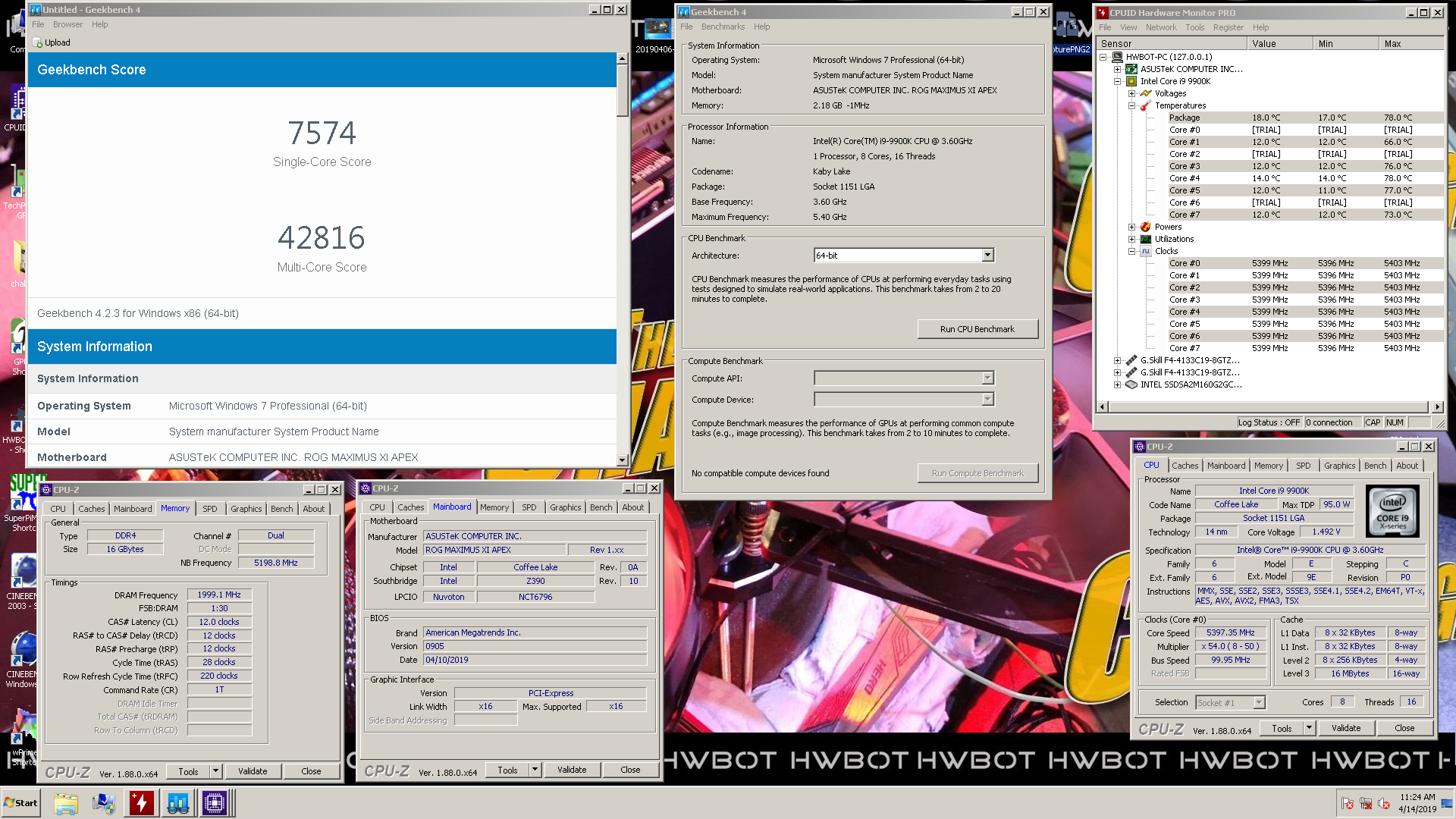Open the Register menu in HWMonitor PRO
The height and width of the screenshot is (819, 1456).
coord(1228,27)
